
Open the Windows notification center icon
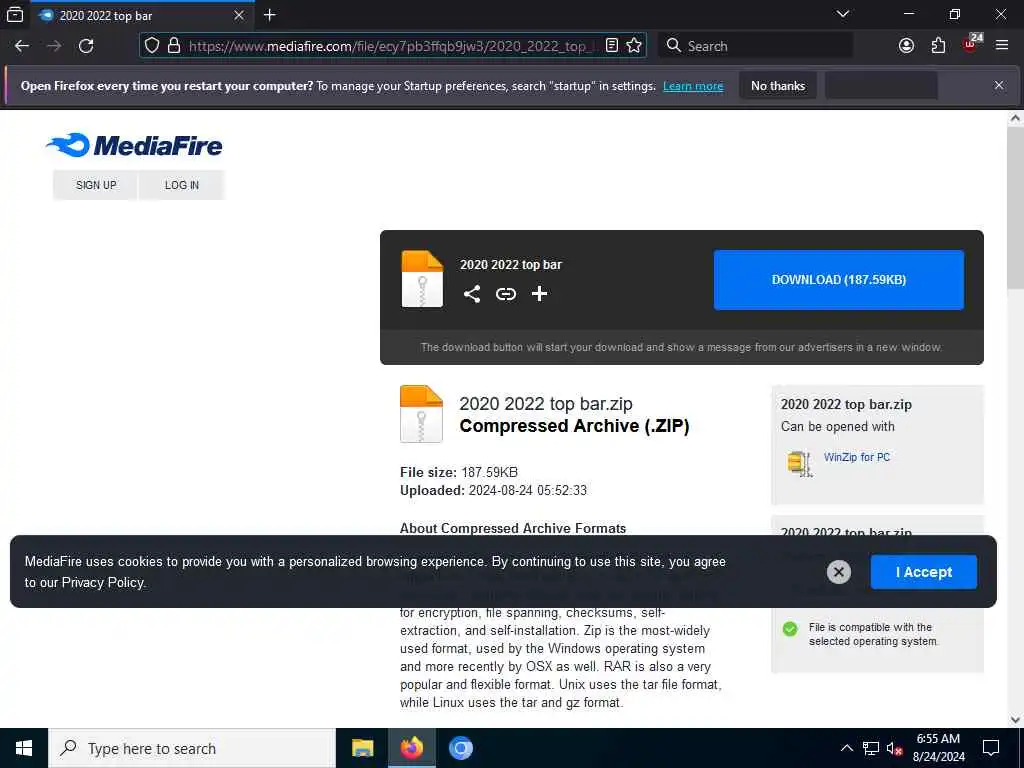point(991,748)
